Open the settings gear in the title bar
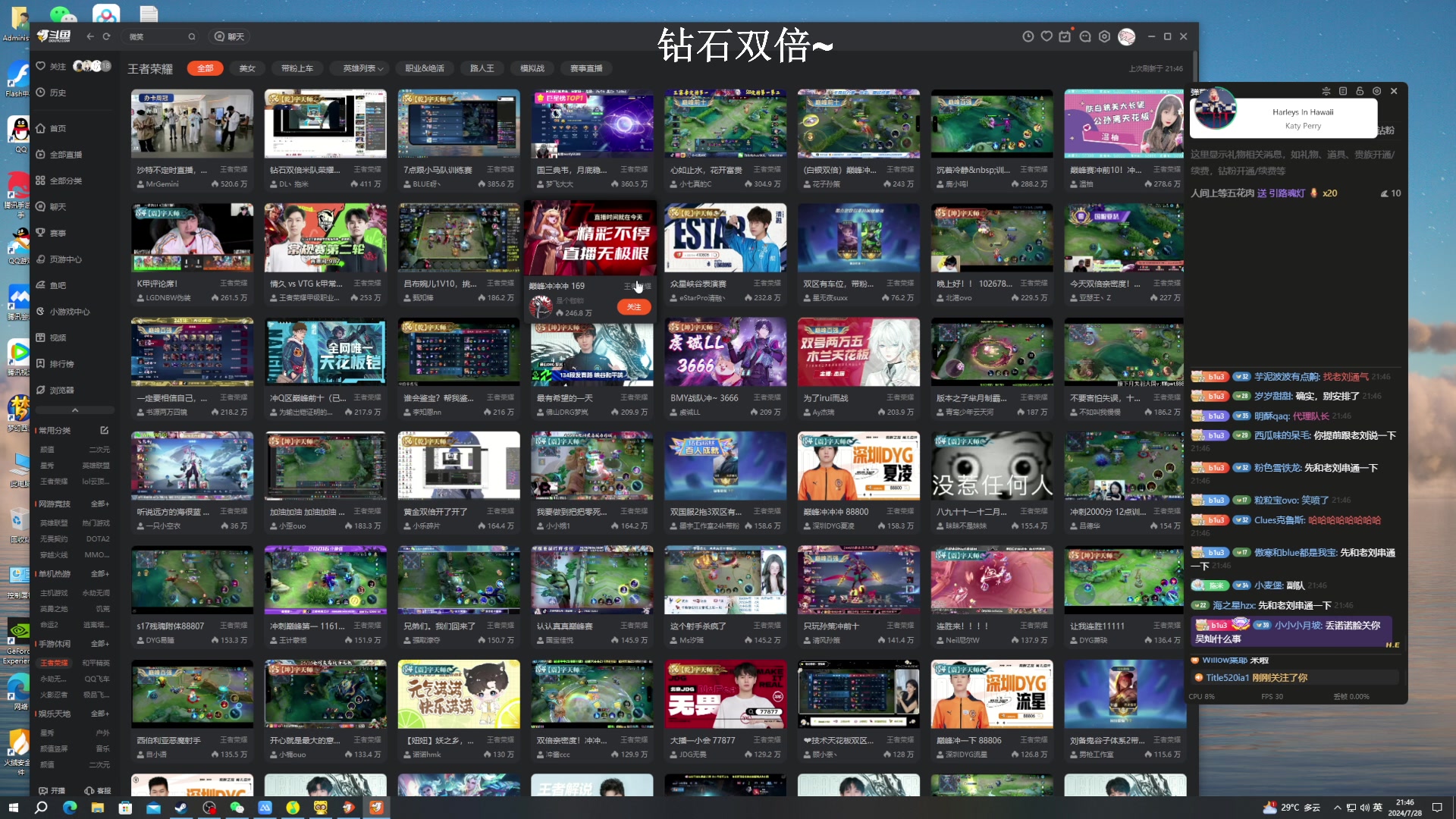The height and width of the screenshot is (819, 1456). pyautogui.click(x=1104, y=36)
